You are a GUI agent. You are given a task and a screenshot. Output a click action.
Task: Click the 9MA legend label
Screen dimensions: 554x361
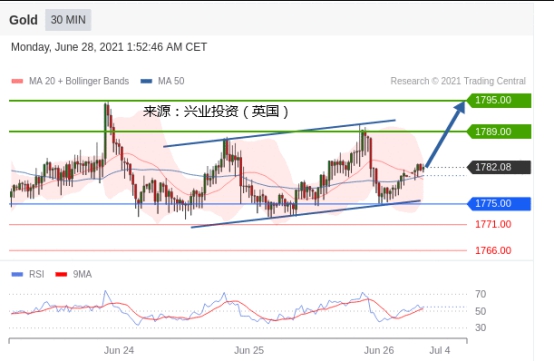[82, 274]
